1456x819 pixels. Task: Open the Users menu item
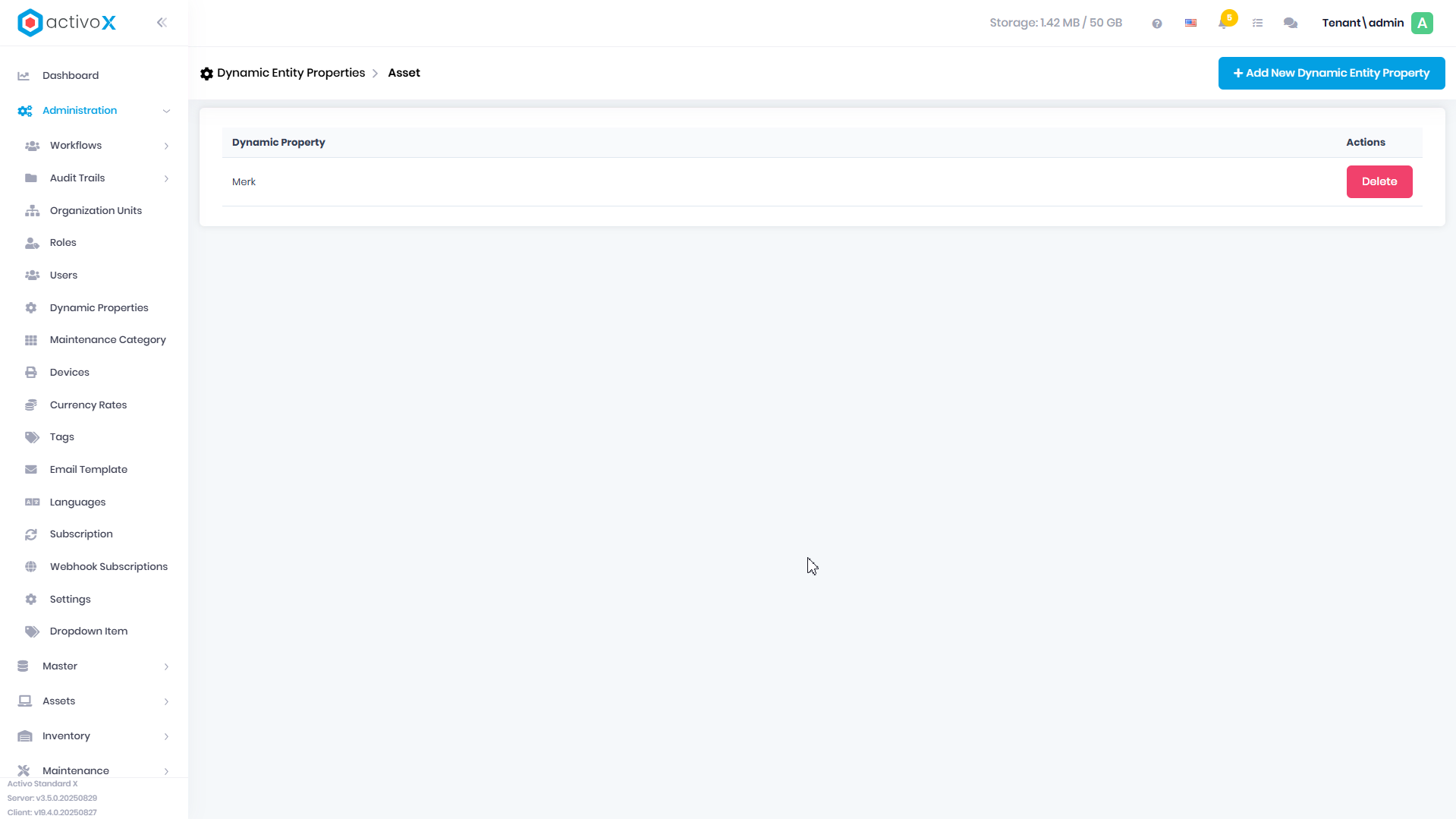click(64, 276)
